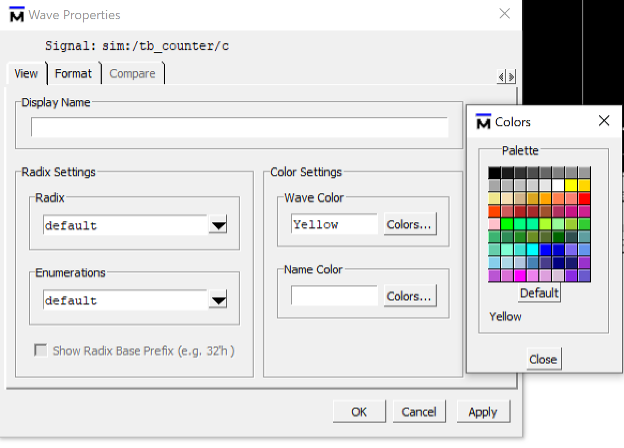Focus the Display Name text field
Viewport: 624px width, 448px height.
240,127
